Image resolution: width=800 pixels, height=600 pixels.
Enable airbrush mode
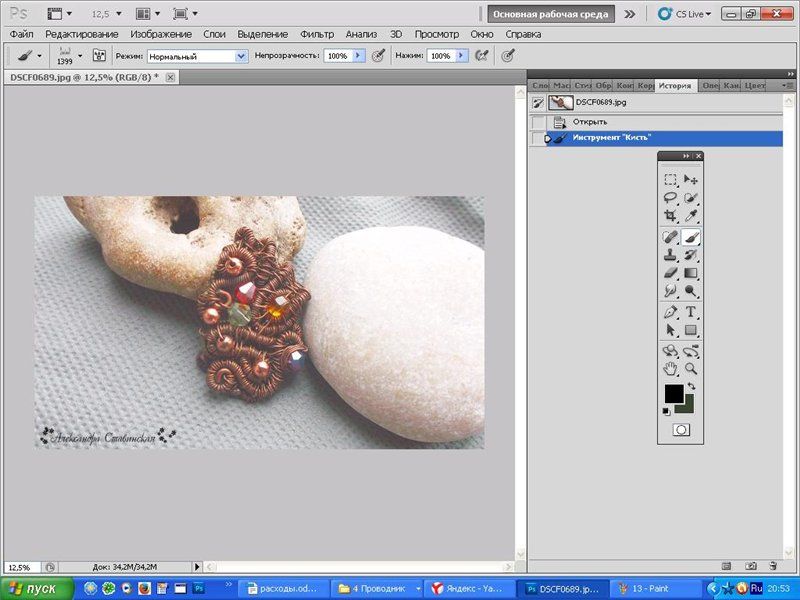[x=481, y=56]
